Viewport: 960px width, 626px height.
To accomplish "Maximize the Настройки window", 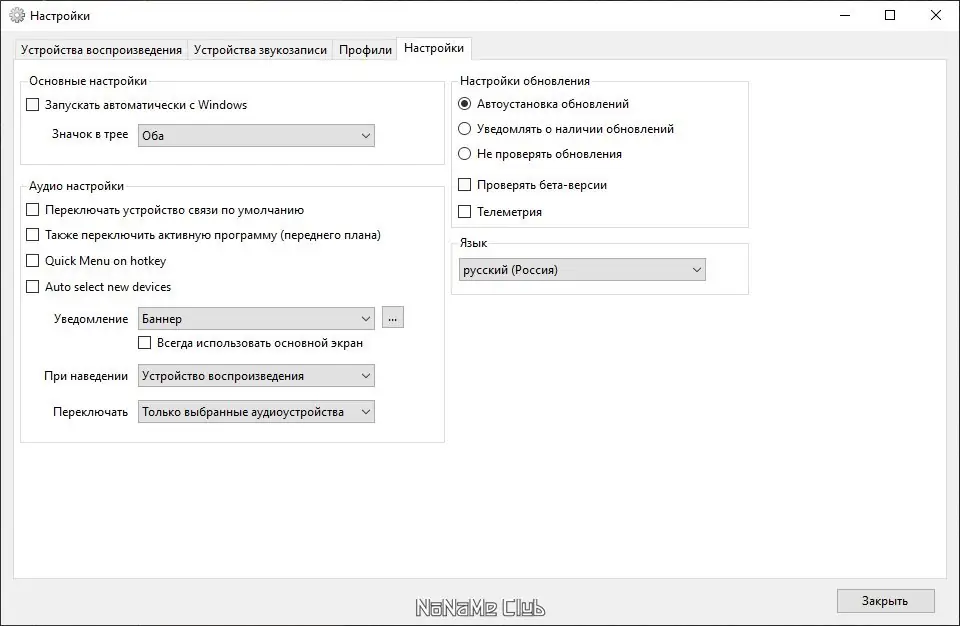I will 890,15.
